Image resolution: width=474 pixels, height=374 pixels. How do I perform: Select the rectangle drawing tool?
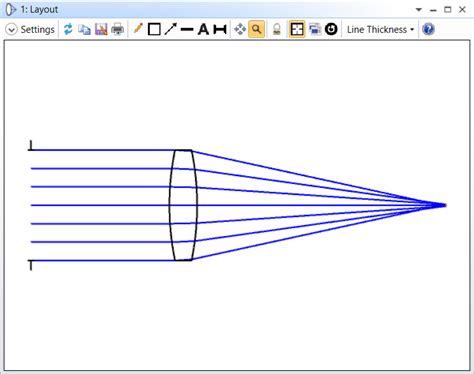tap(154, 30)
